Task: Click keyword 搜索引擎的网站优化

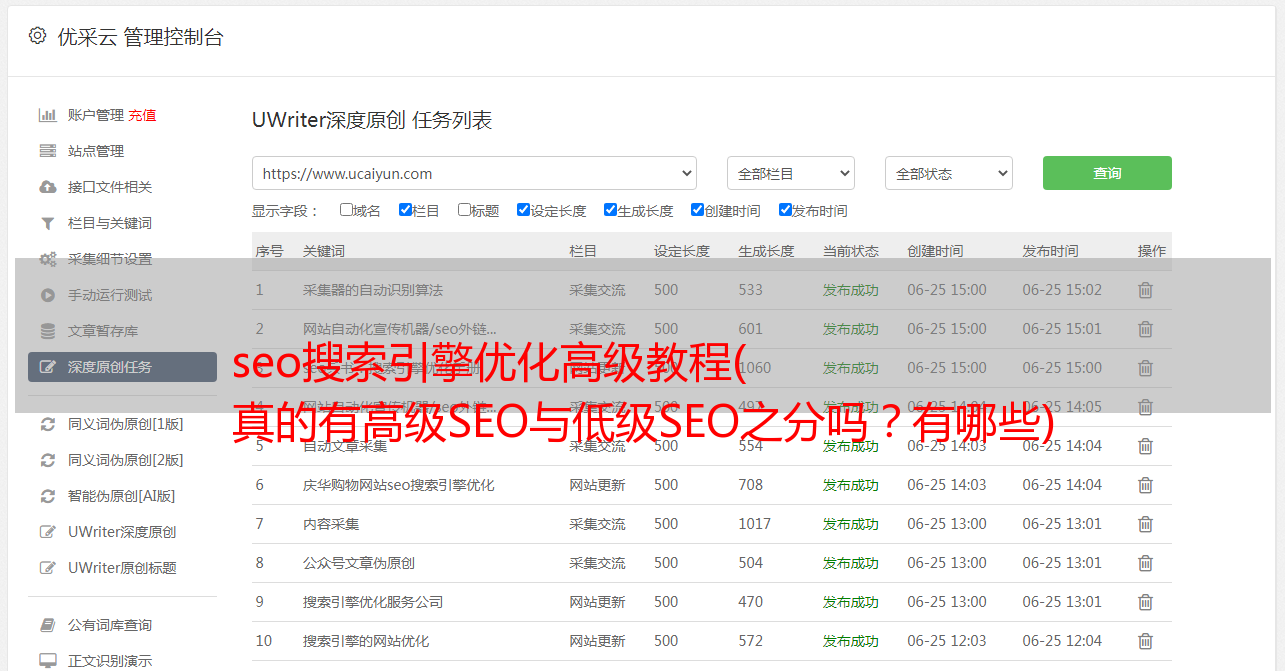Action: point(366,641)
